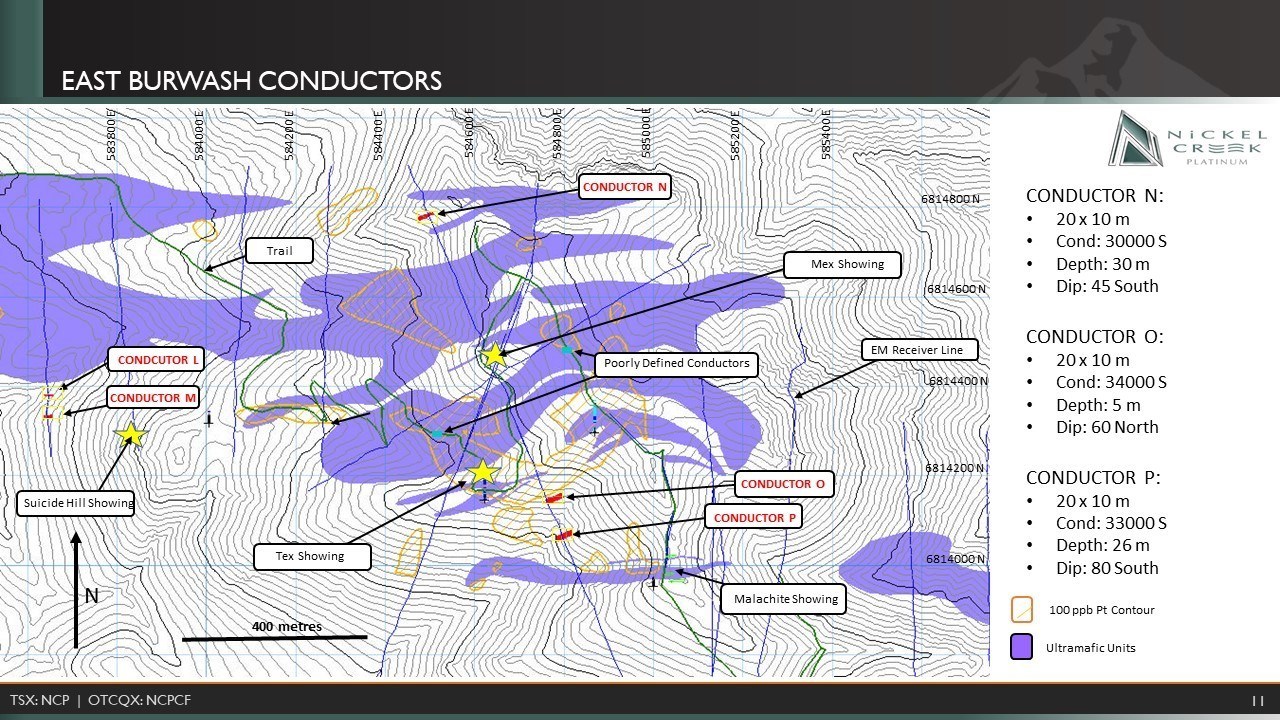Viewport: 1280px width, 720px height.
Task: Click the Ultramafic Units legend text
Action: [1090, 648]
